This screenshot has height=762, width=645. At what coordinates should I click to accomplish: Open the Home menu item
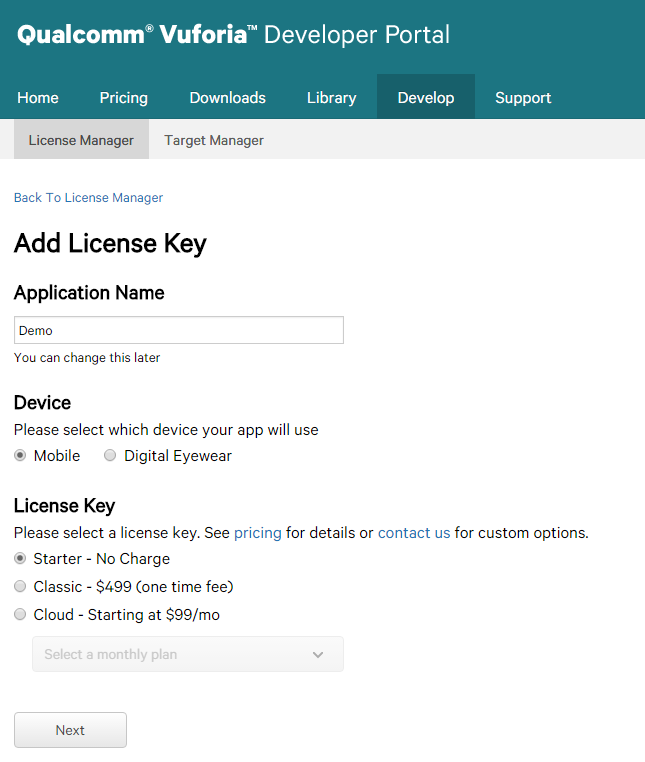pos(38,98)
